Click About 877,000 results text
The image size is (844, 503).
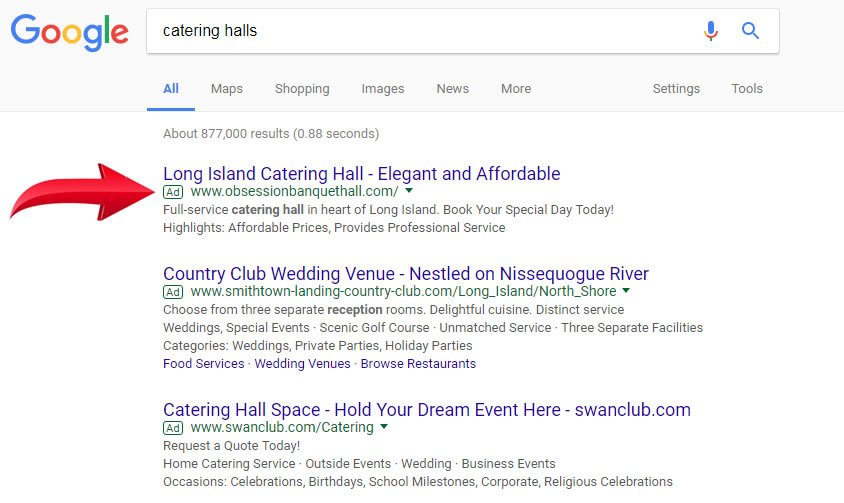coord(271,134)
